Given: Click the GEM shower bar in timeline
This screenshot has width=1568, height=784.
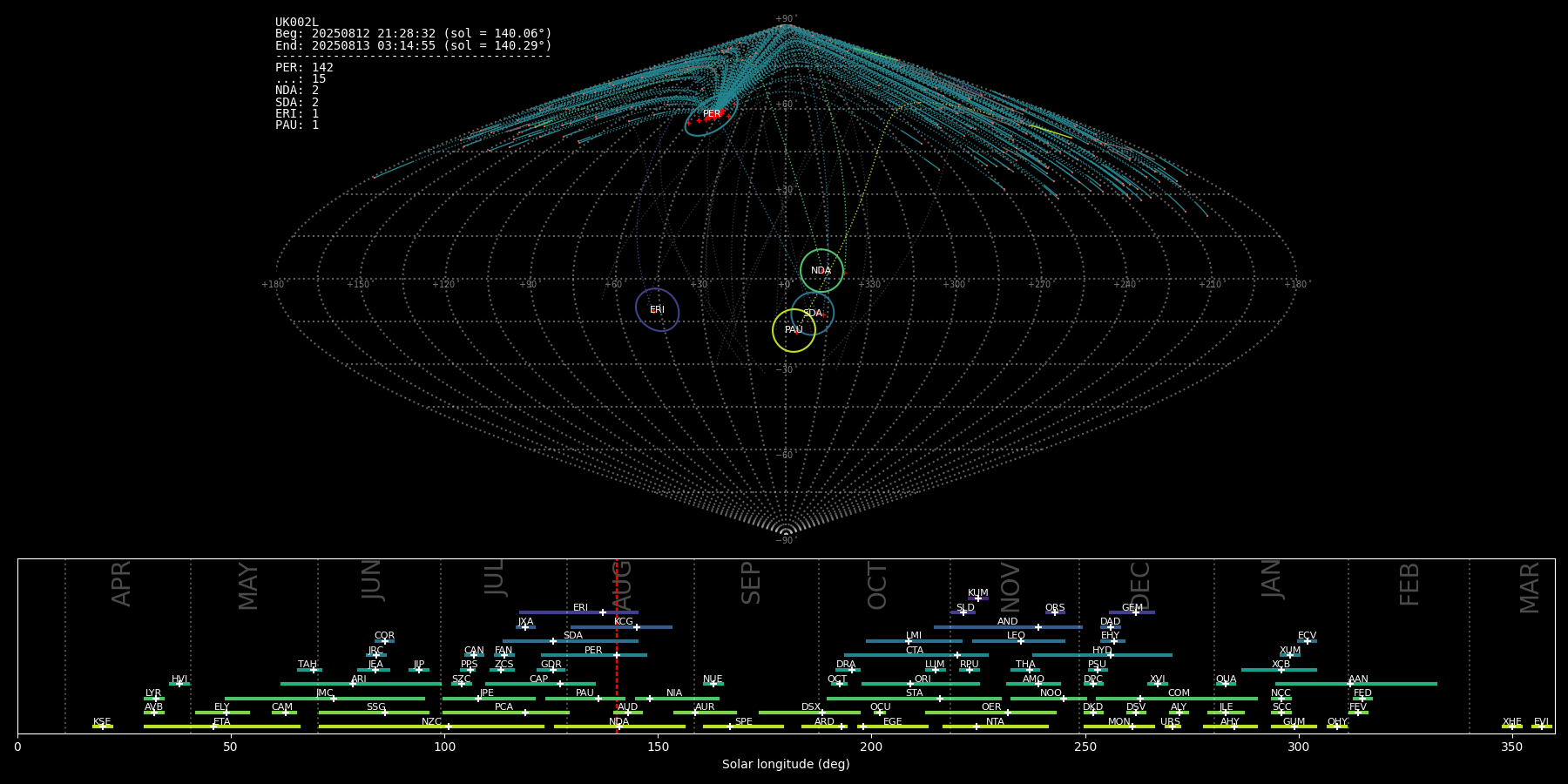Looking at the screenshot, I should click(1132, 612).
